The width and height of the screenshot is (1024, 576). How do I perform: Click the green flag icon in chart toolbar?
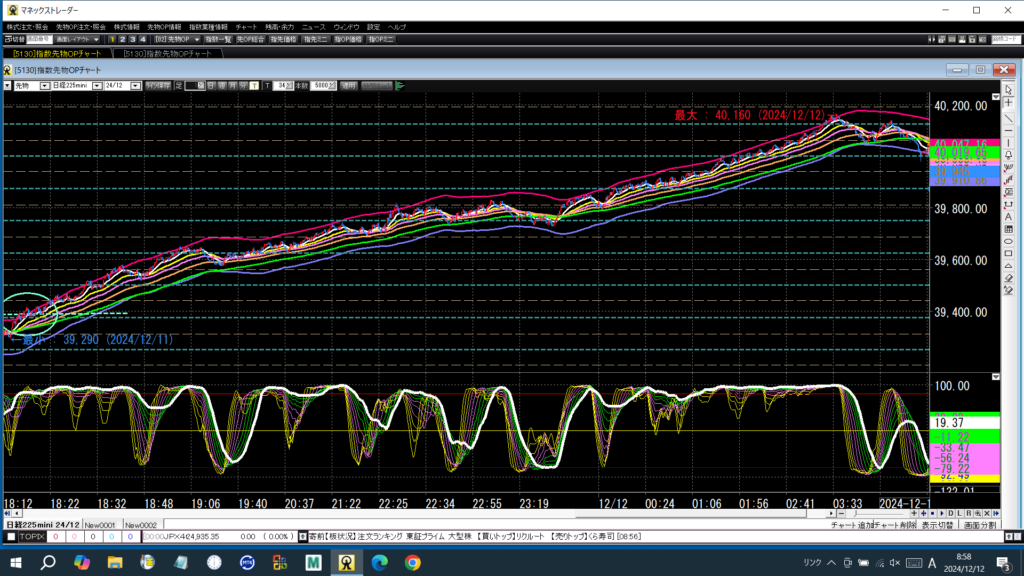[x=400, y=86]
